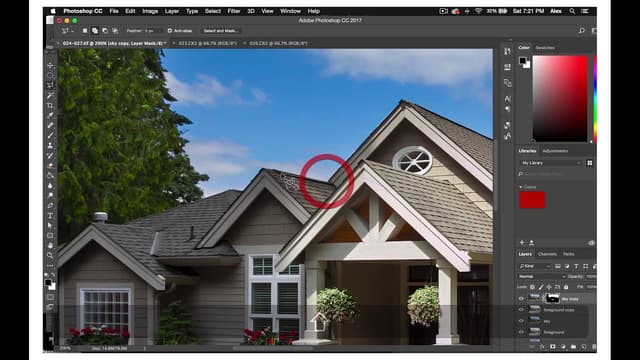The image size is (640, 360).
Task: Select the Eyedropper tool
Action: [x=50, y=116]
